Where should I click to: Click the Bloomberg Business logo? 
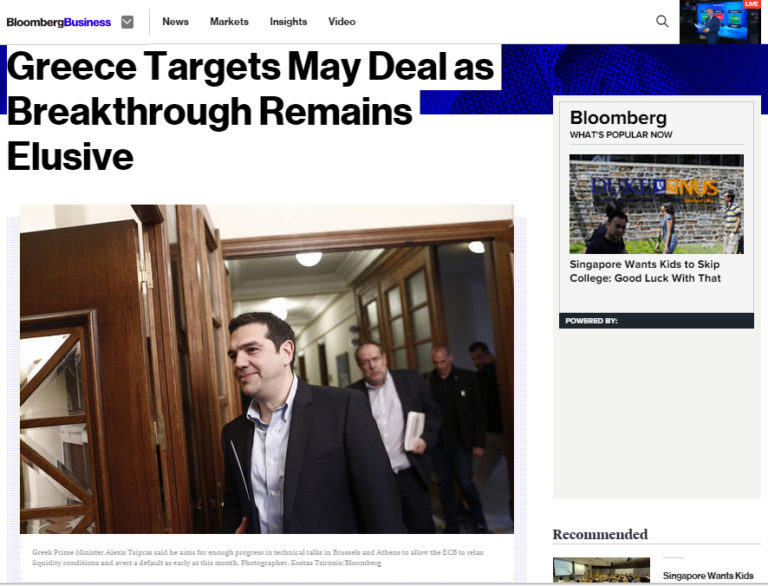pyautogui.click(x=59, y=22)
